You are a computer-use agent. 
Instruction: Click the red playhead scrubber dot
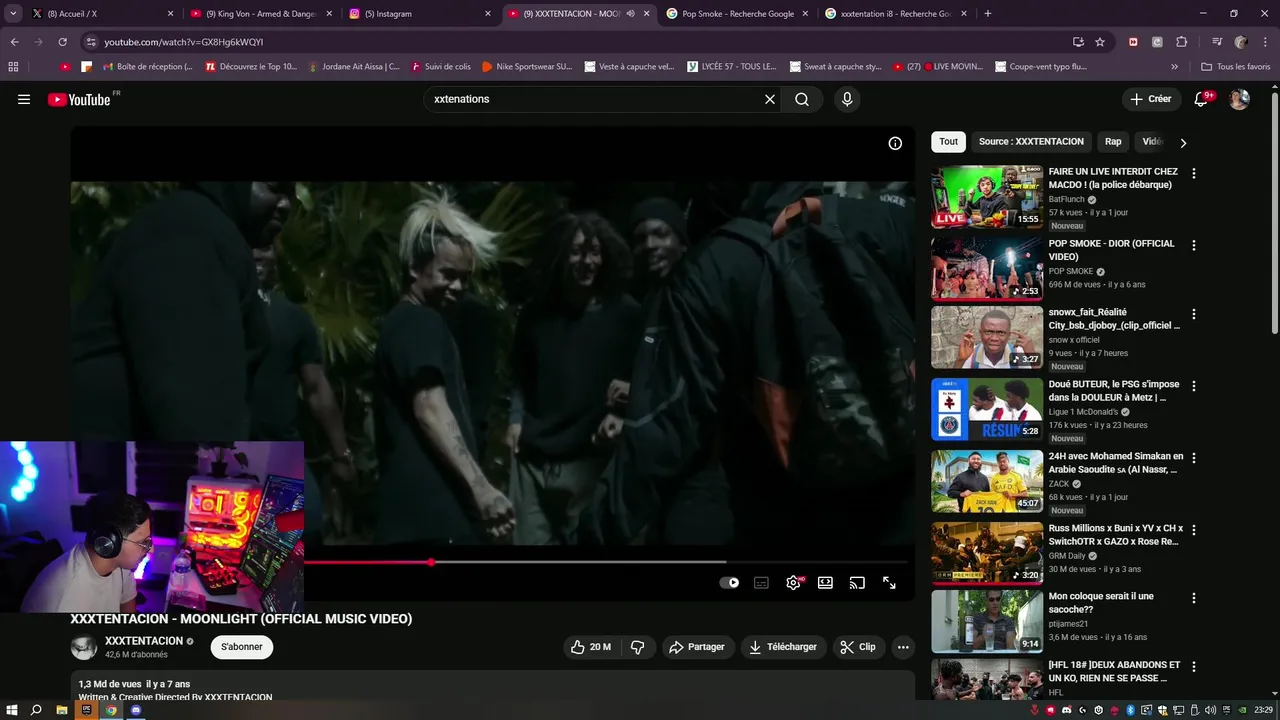pos(431,562)
